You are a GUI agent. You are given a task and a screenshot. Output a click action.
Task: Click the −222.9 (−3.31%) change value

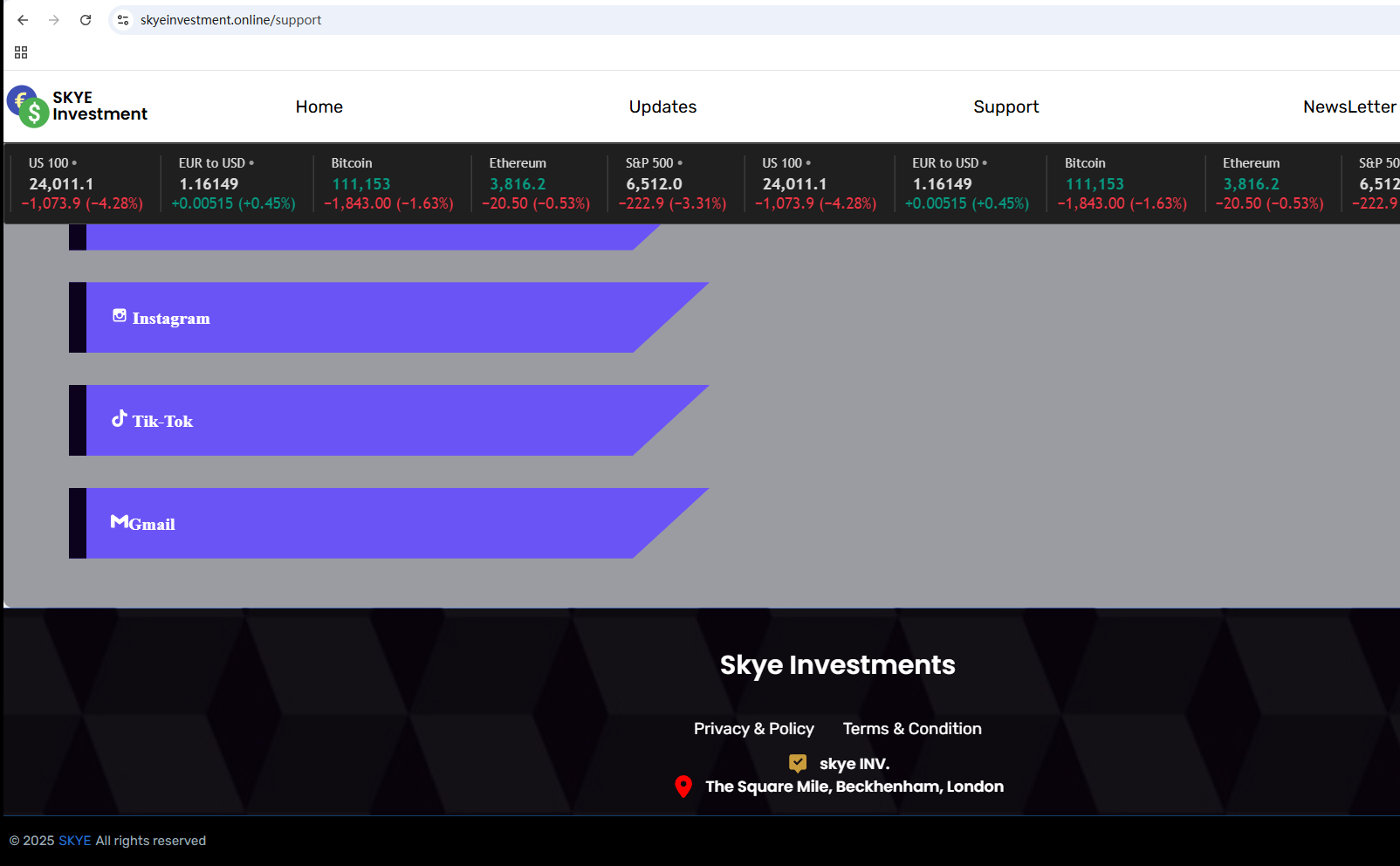click(673, 203)
